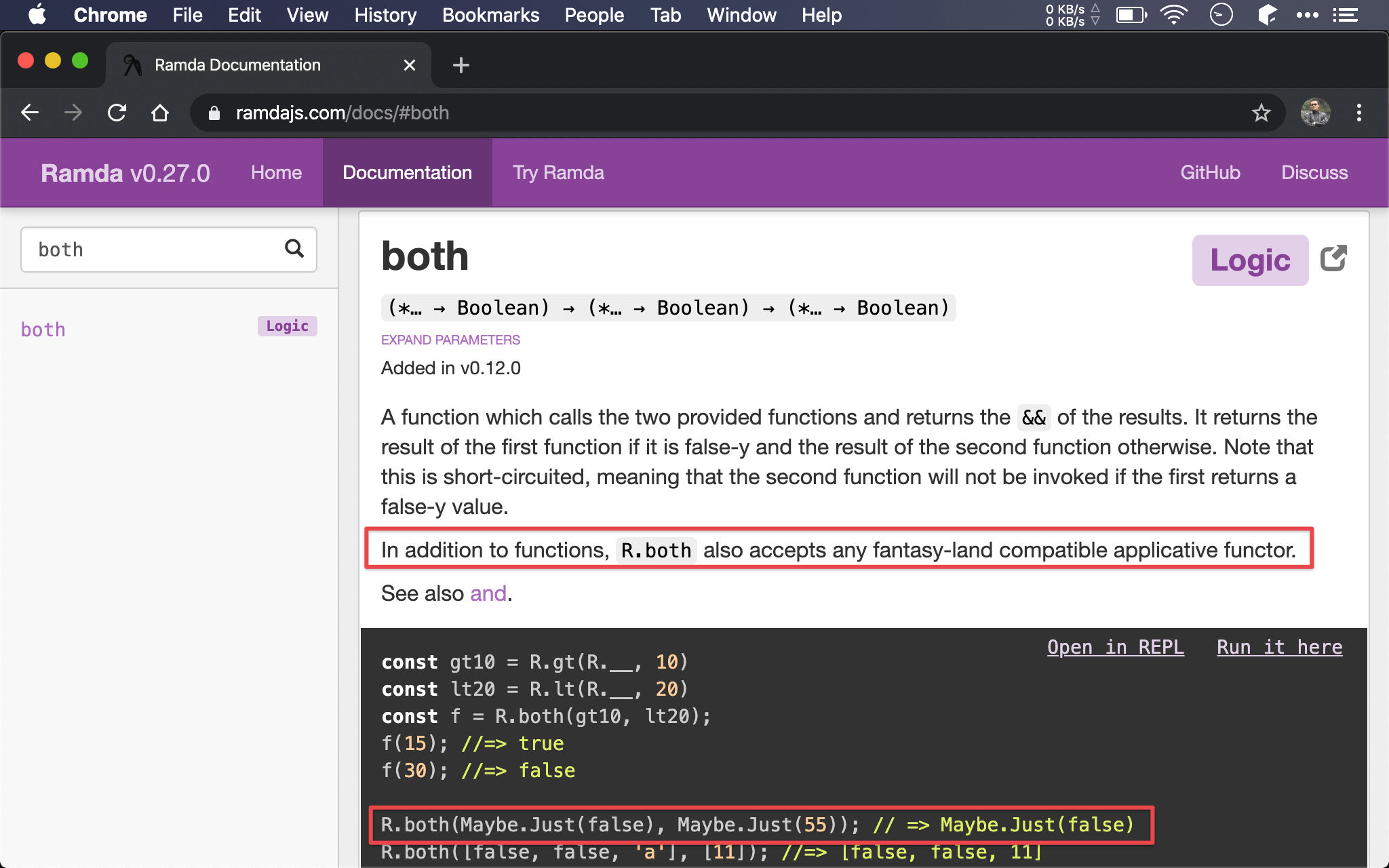Follow the 'and' see-also link
Image resolution: width=1389 pixels, height=868 pixels.
coord(488,593)
